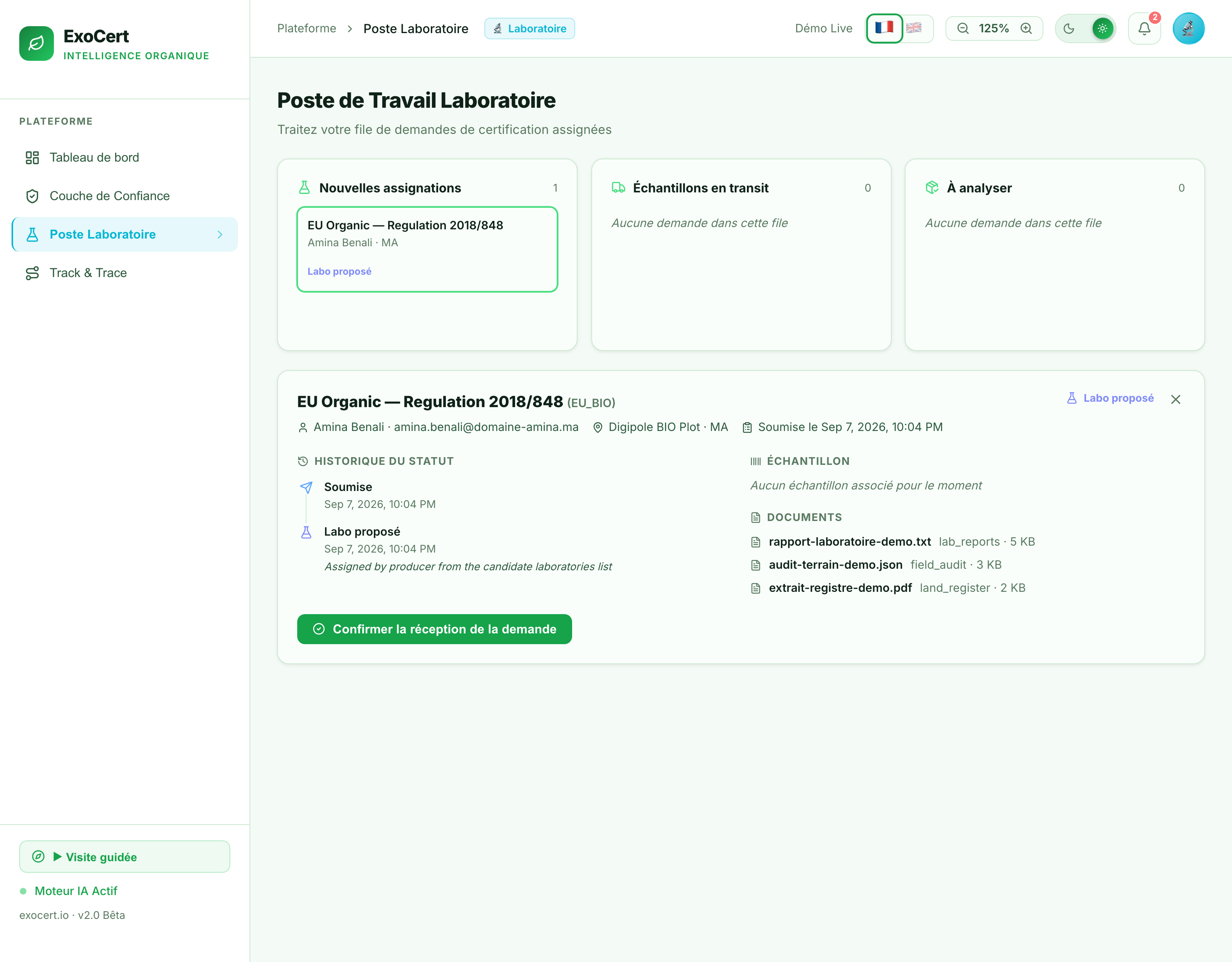The image size is (1232, 962).
Task: Zoom out with the minus magnifier
Action: coord(963,28)
